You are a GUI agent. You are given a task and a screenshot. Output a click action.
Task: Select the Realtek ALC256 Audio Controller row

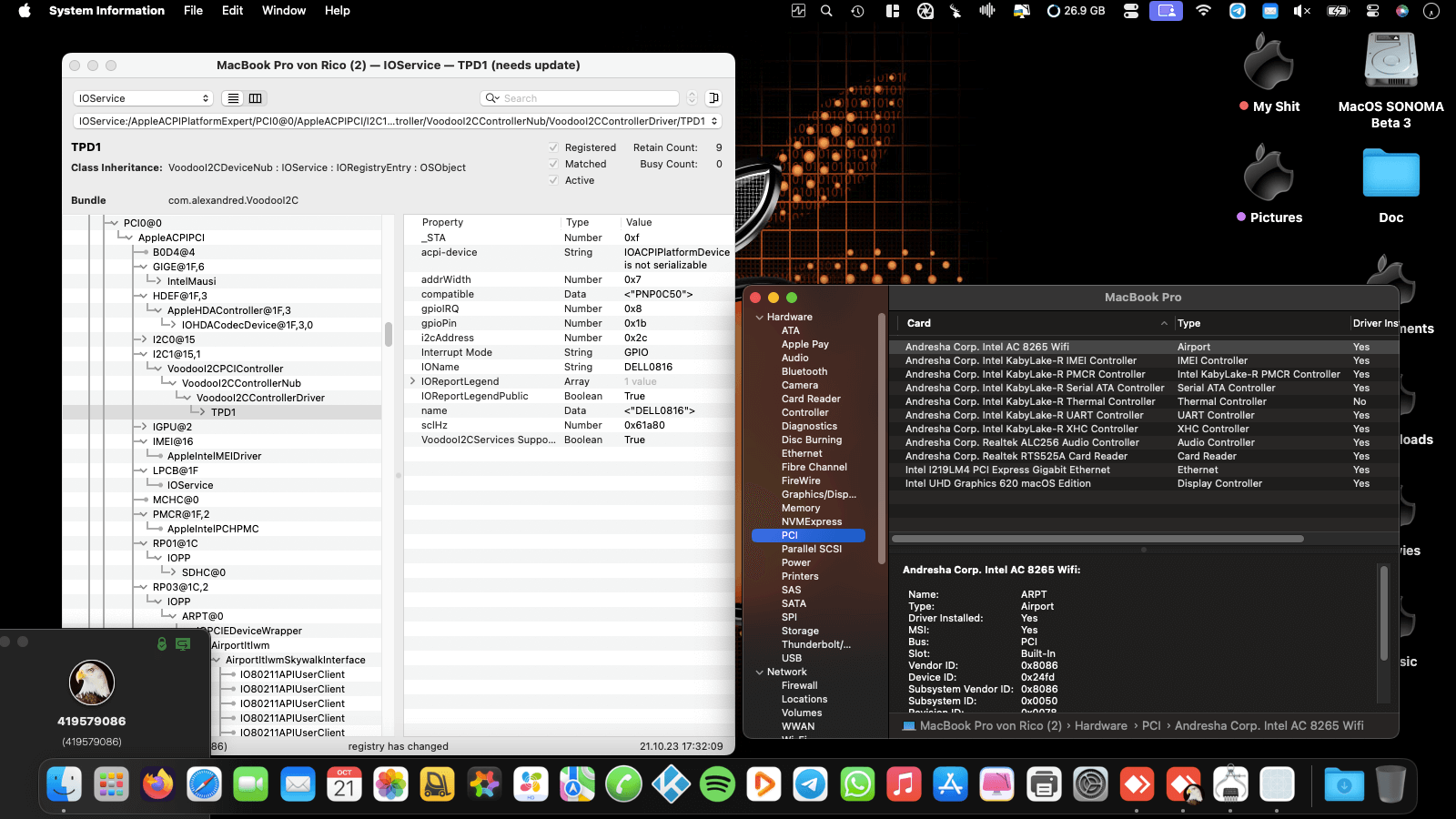[1143, 443]
